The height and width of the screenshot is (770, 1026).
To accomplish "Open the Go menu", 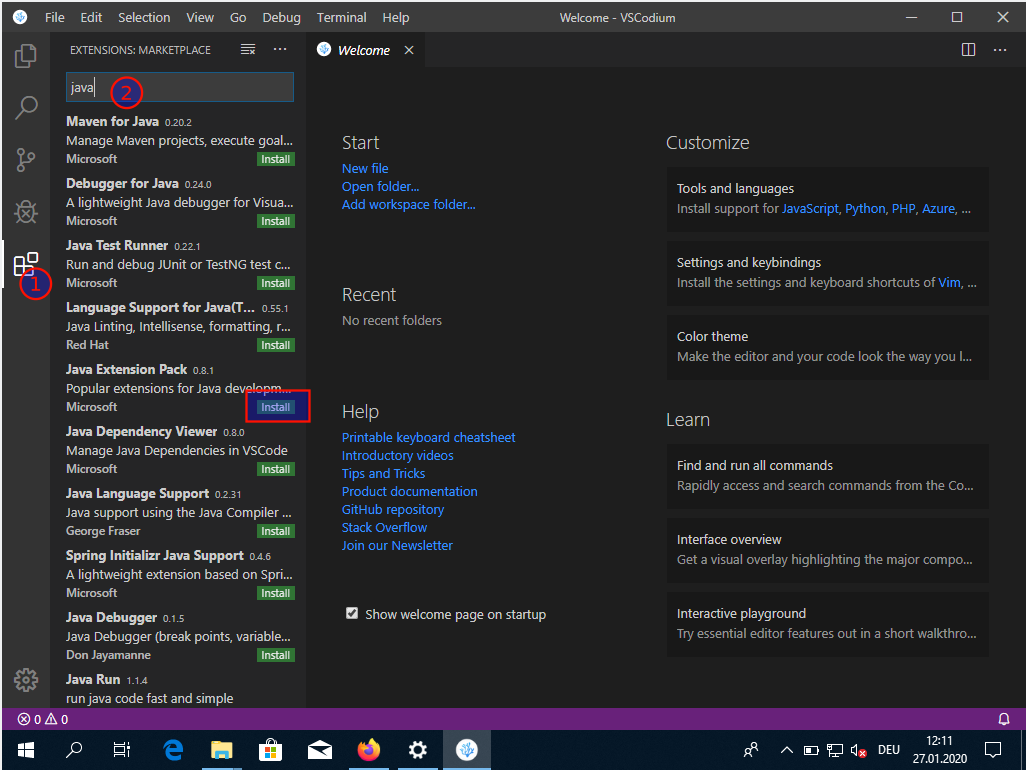I will point(238,18).
